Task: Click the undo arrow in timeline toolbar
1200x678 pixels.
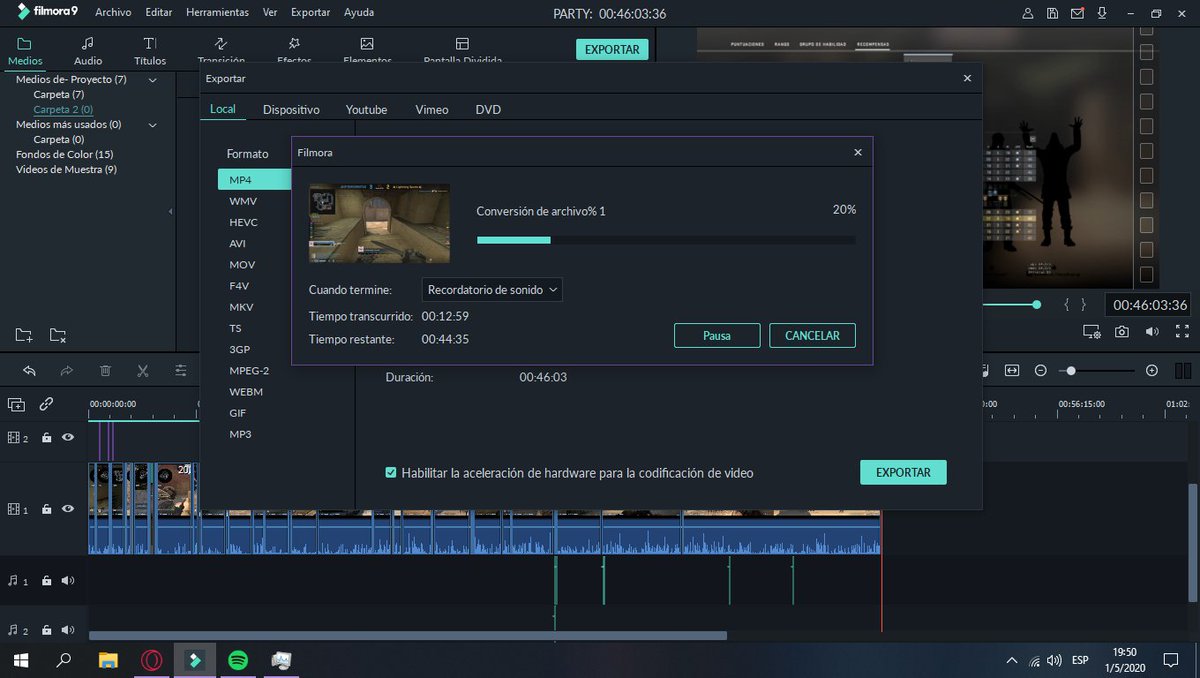Action: [29, 370]
